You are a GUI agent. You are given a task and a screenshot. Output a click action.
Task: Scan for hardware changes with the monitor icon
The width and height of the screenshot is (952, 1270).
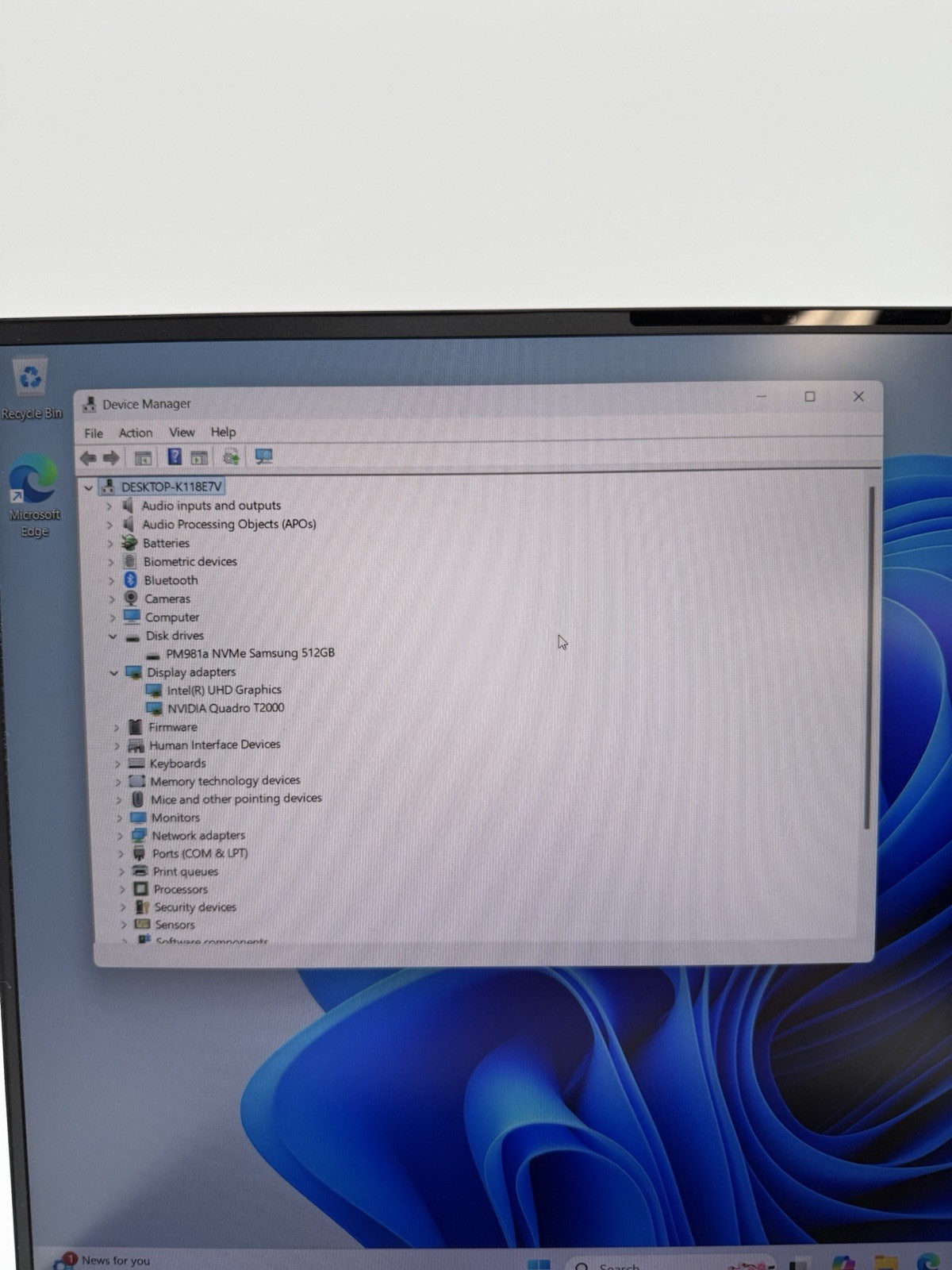263,456
